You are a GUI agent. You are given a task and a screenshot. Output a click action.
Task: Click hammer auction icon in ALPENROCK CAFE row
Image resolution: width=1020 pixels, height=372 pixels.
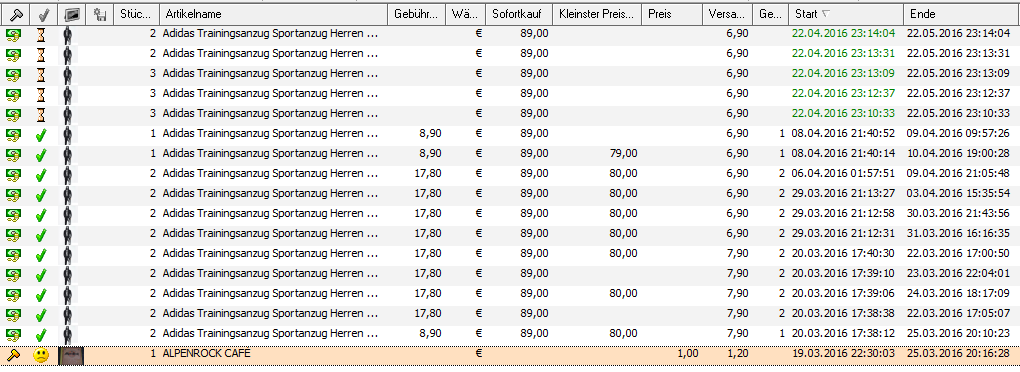tap(12, 356)
